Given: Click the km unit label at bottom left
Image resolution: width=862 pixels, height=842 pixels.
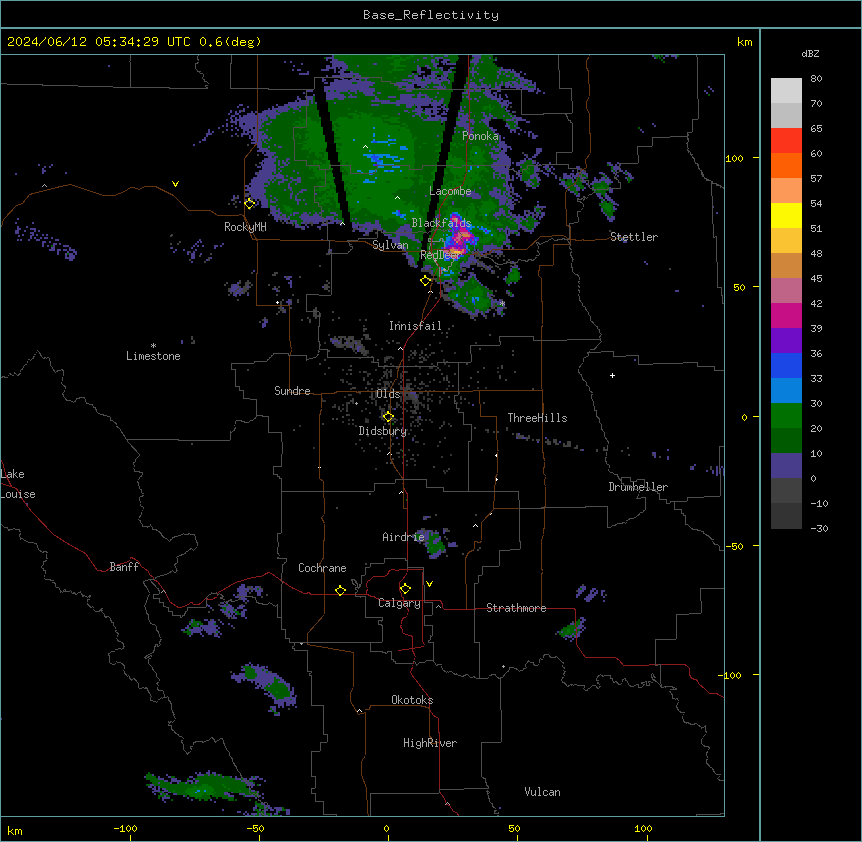Looking at the screenshot, I should [15, 831].
